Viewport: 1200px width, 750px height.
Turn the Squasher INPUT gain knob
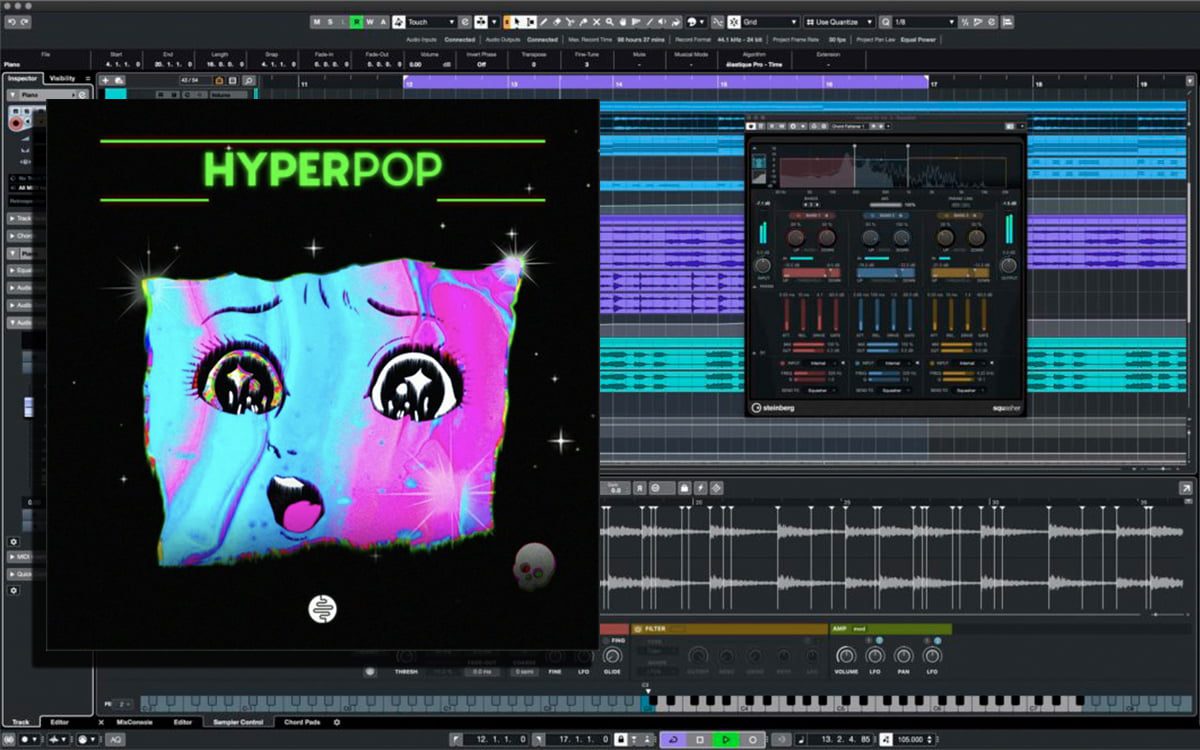tap(763, 266)
